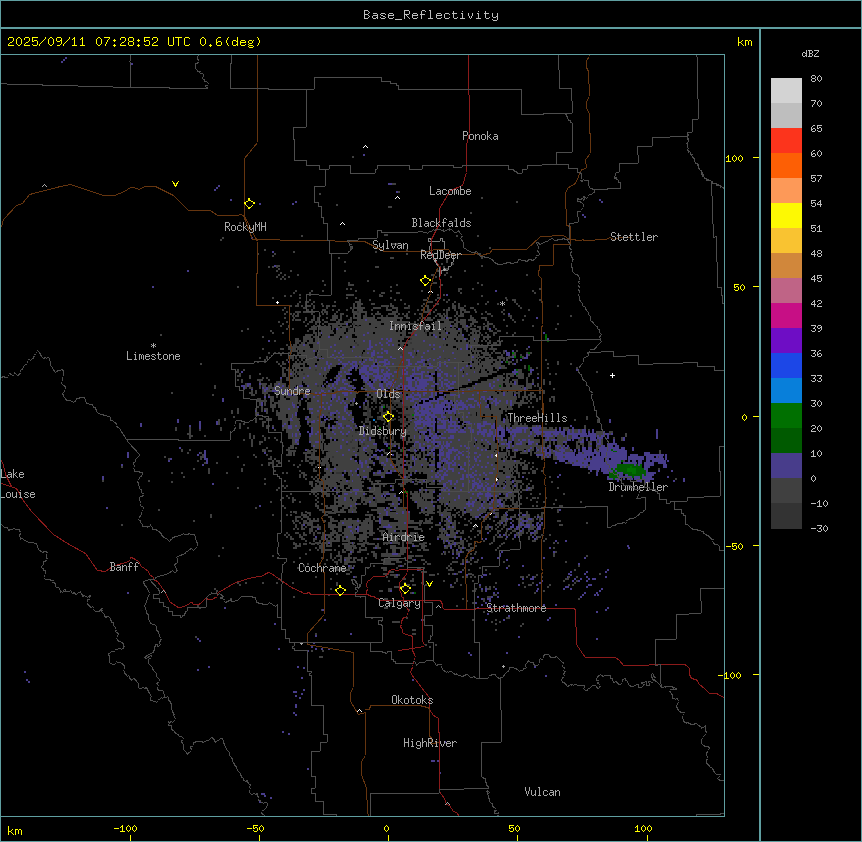
Task: Click the Olds town label
Action: coord(388,394)
